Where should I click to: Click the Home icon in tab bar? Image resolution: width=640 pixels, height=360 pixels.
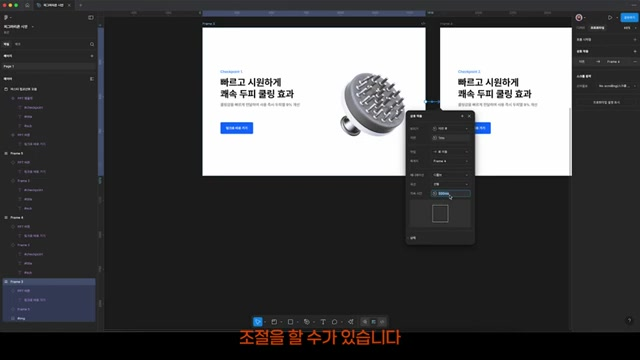[x=27, y=5]
